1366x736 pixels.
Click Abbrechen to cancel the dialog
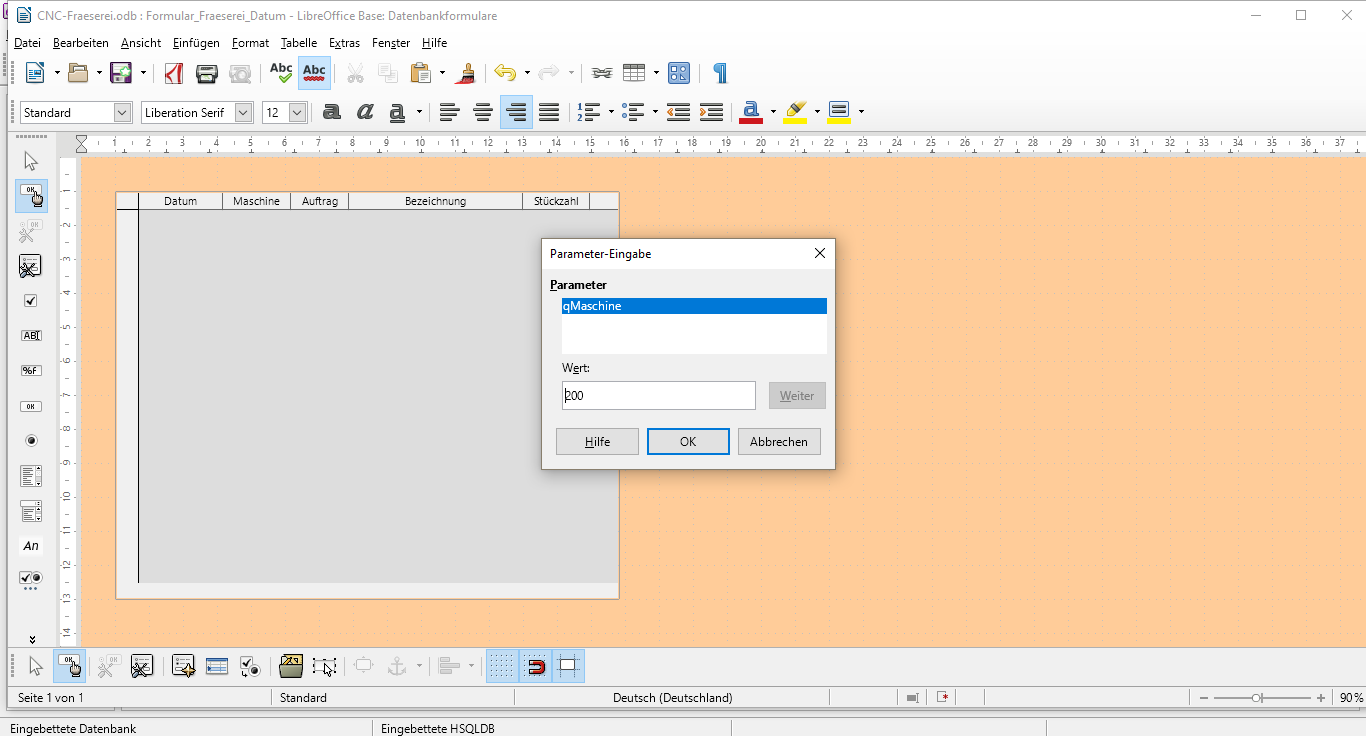779,441
